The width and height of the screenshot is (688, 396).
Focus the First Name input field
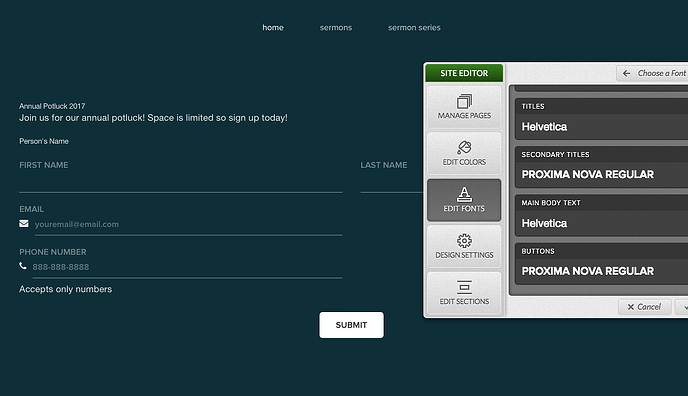click(x=181, y=182)
